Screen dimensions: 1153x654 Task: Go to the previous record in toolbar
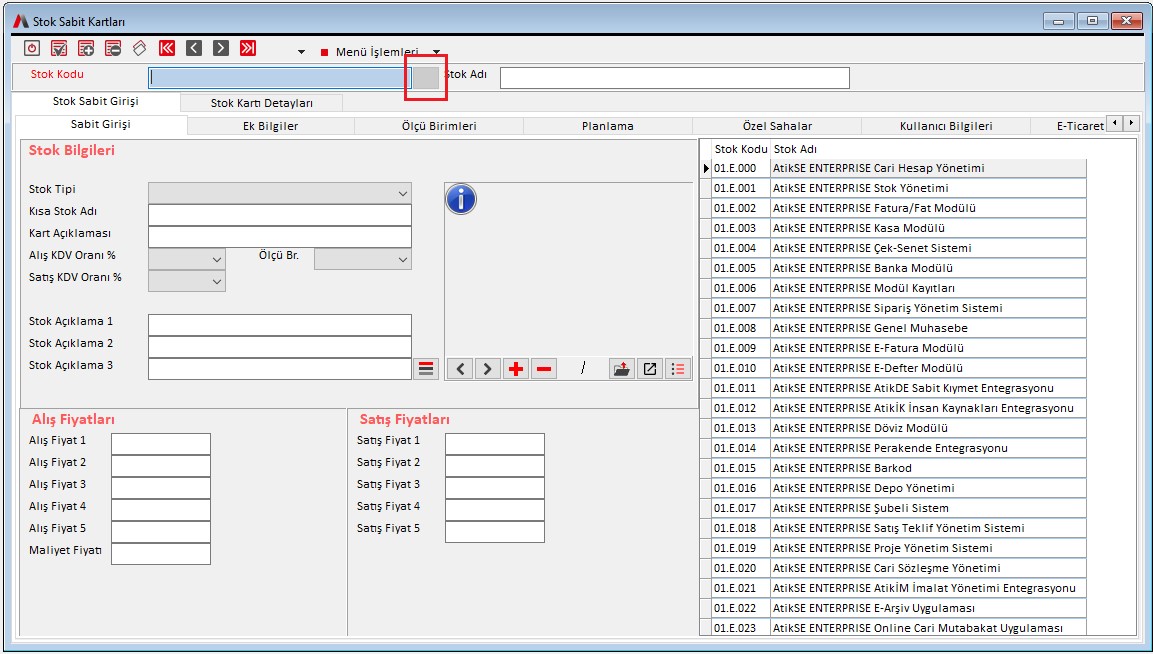pyautogui.click(x=193, y=49)
